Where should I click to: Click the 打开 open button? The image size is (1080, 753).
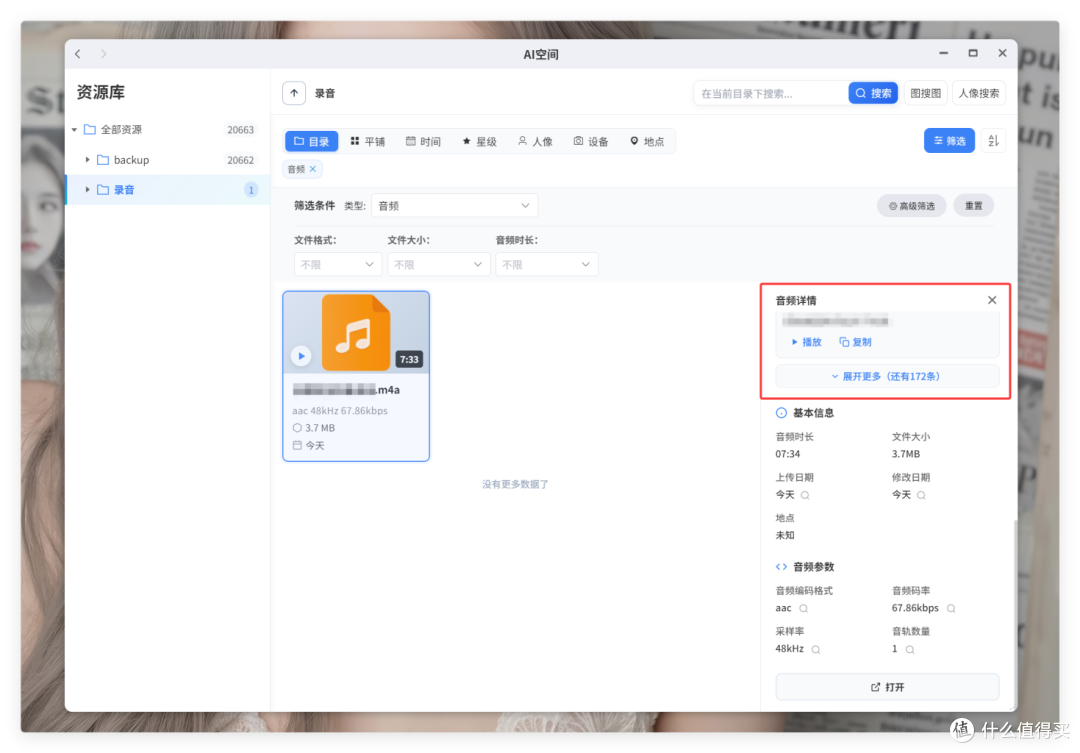(886, 687)
